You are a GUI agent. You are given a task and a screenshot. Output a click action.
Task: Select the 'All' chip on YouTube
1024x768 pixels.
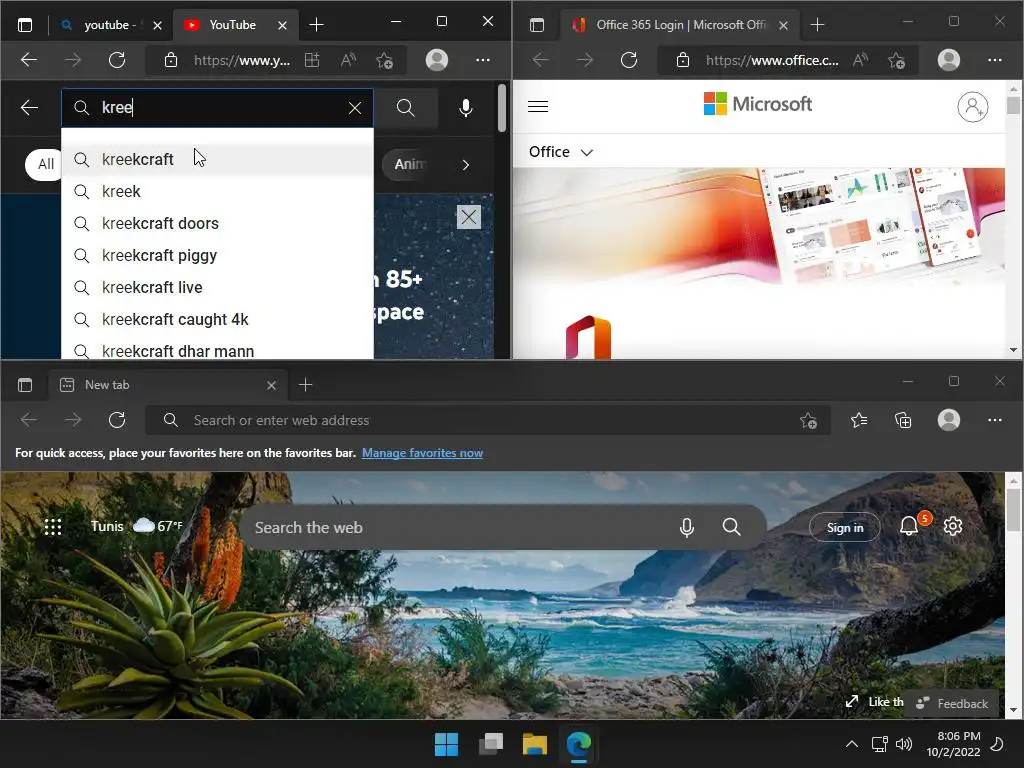[x=44, y=164]
